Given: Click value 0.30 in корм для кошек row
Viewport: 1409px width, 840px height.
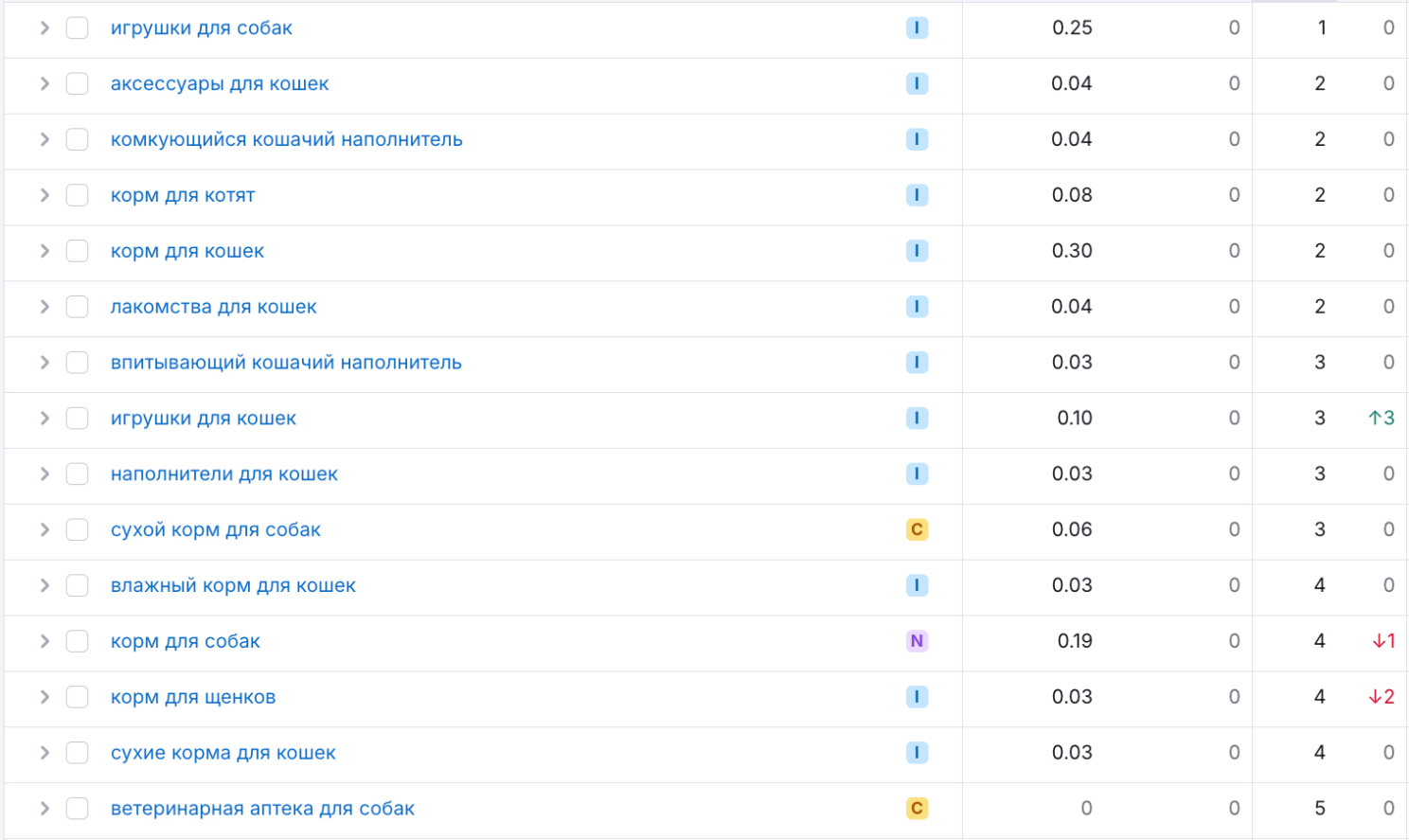Looking at the screenshot, I should coord(1072,251).
